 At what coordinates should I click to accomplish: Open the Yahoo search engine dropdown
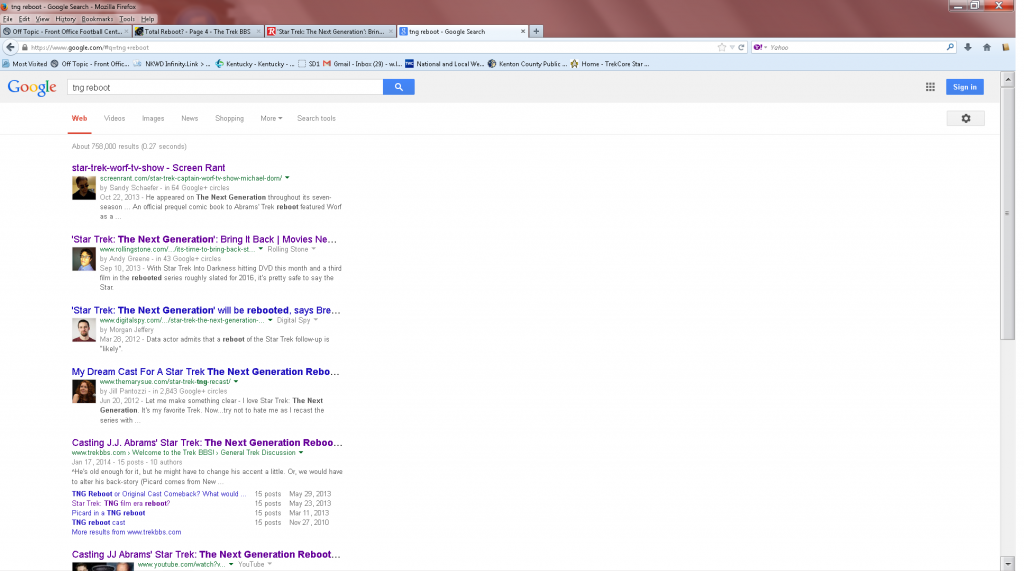point(760,47)
